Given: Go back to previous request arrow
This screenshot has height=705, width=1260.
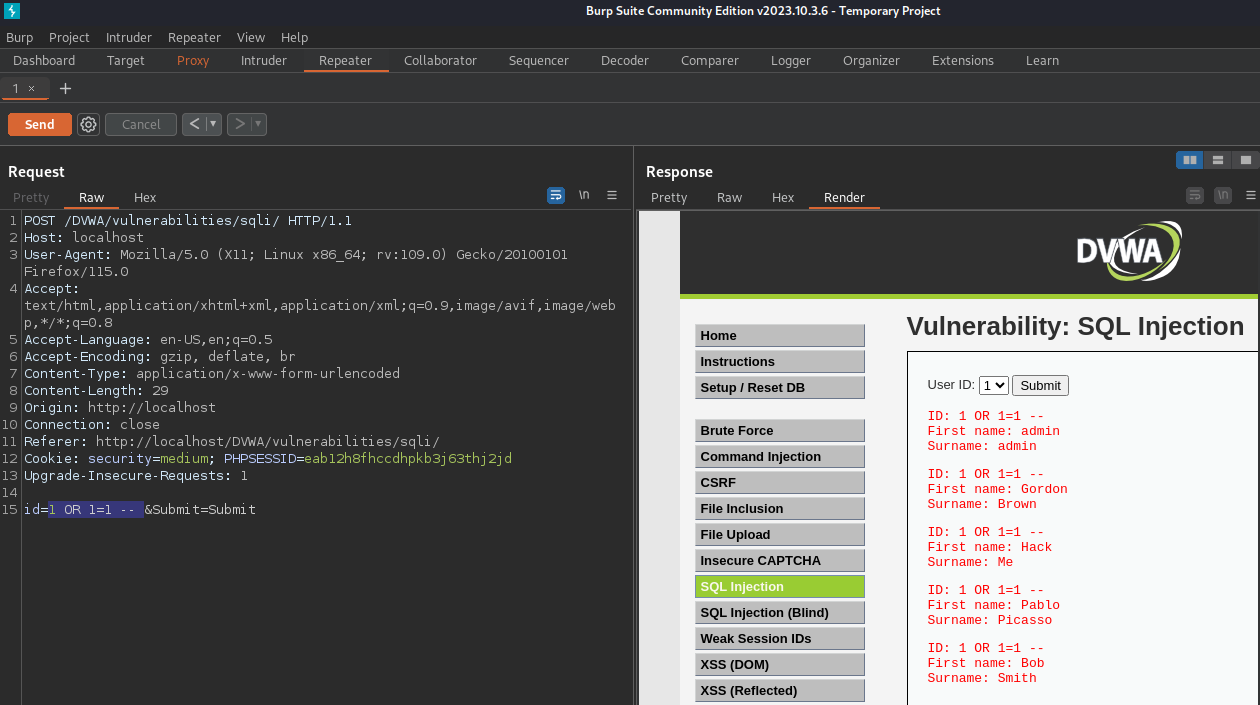Looking at the screenshot, I should click(194, 124).
